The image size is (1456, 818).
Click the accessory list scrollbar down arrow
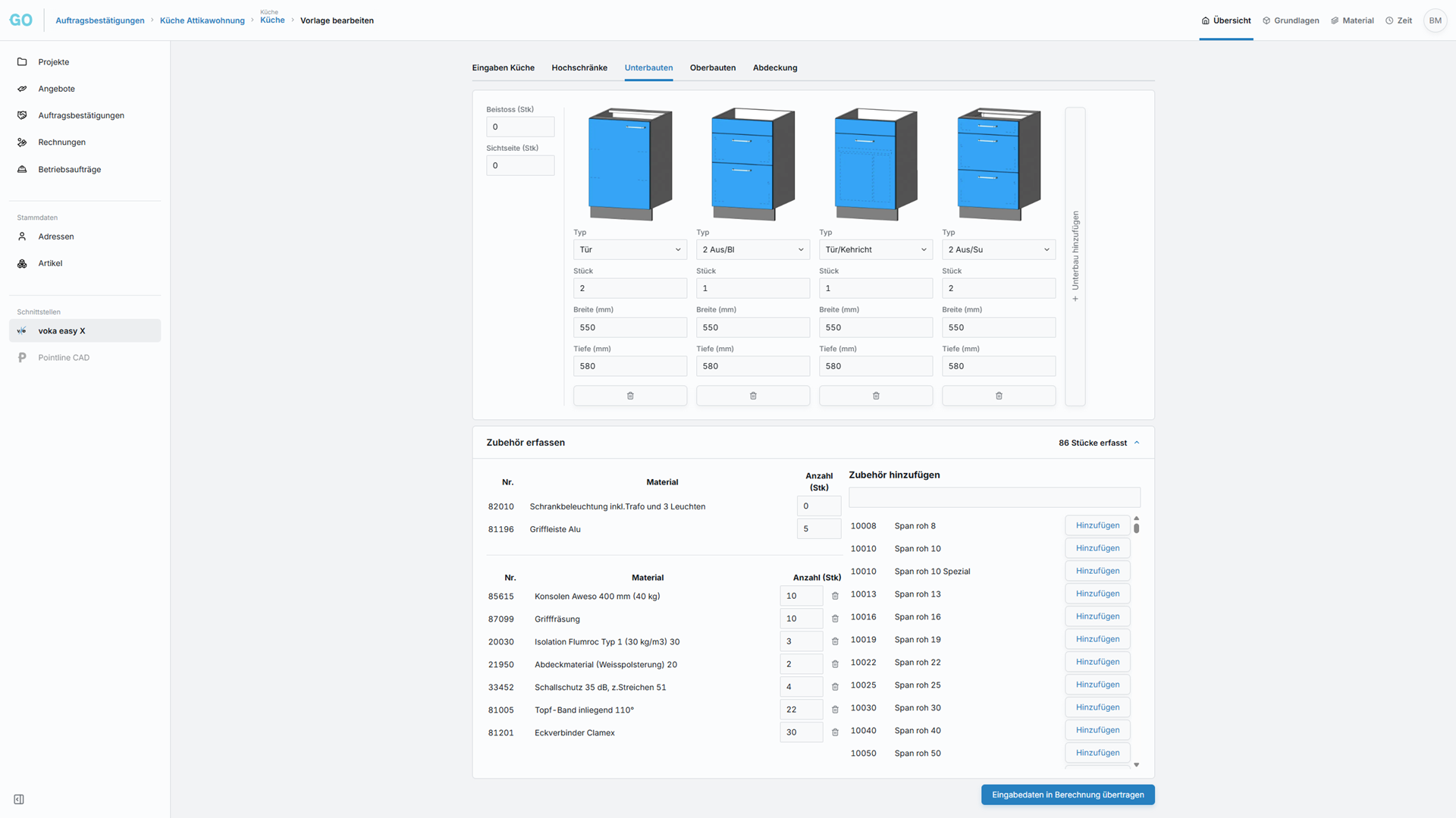click(1136, 765)
